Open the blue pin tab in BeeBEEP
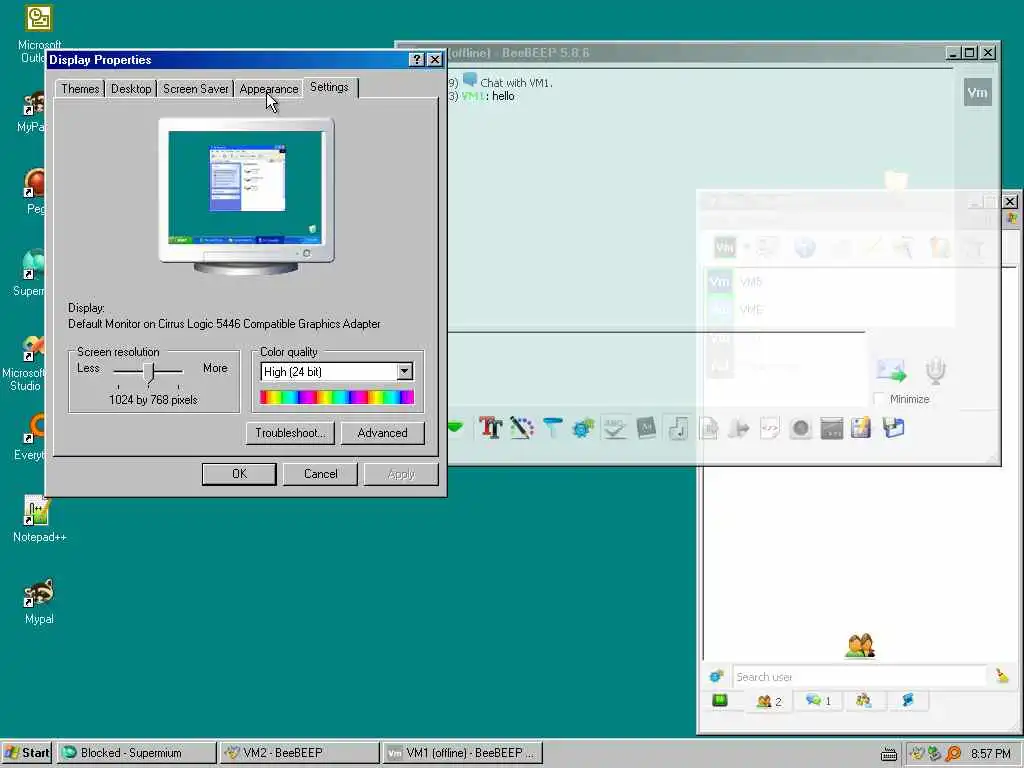The height and width of the screenshot is (768, 1024). [908, 701]
